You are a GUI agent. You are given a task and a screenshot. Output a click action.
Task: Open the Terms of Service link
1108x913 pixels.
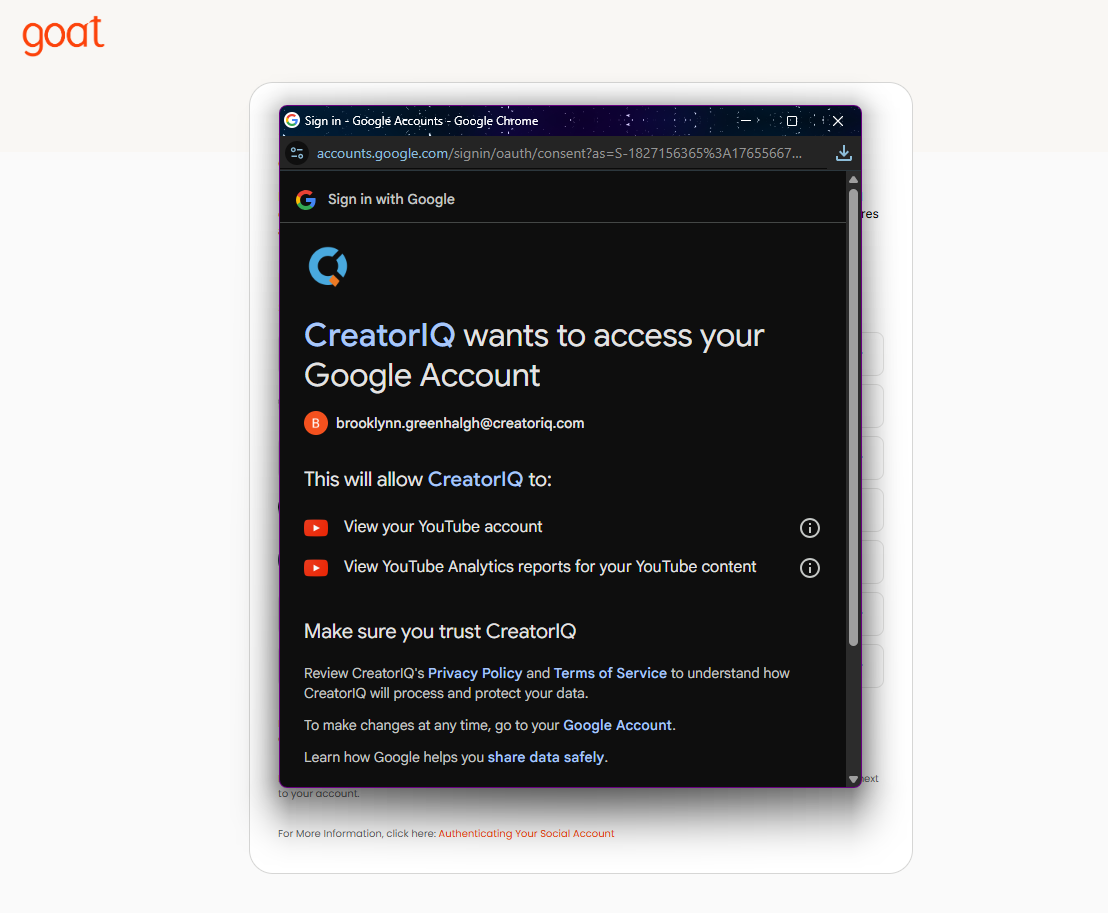coord(610,673)
